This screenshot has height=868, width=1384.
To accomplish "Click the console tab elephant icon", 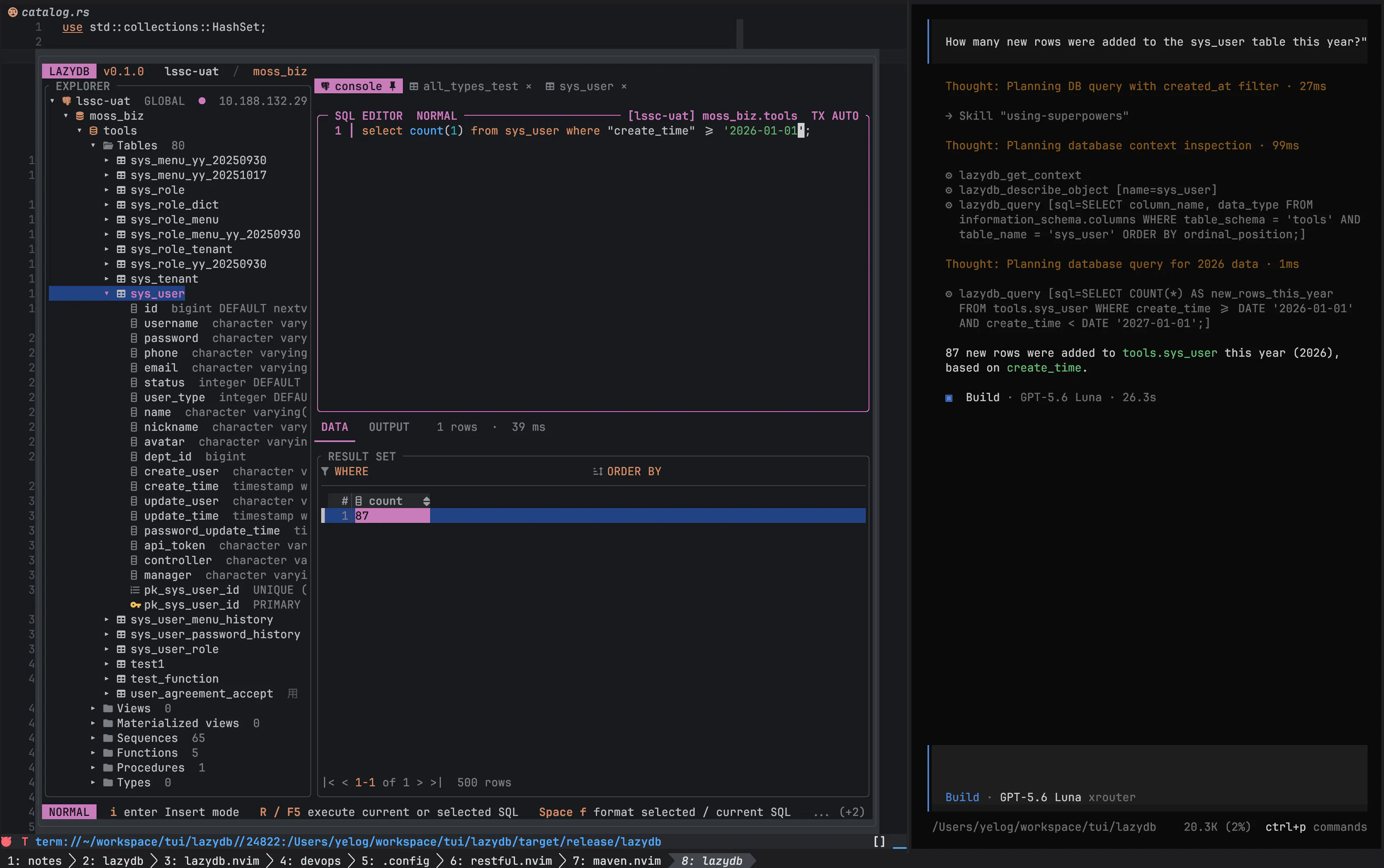I will [x=325, y=86].
